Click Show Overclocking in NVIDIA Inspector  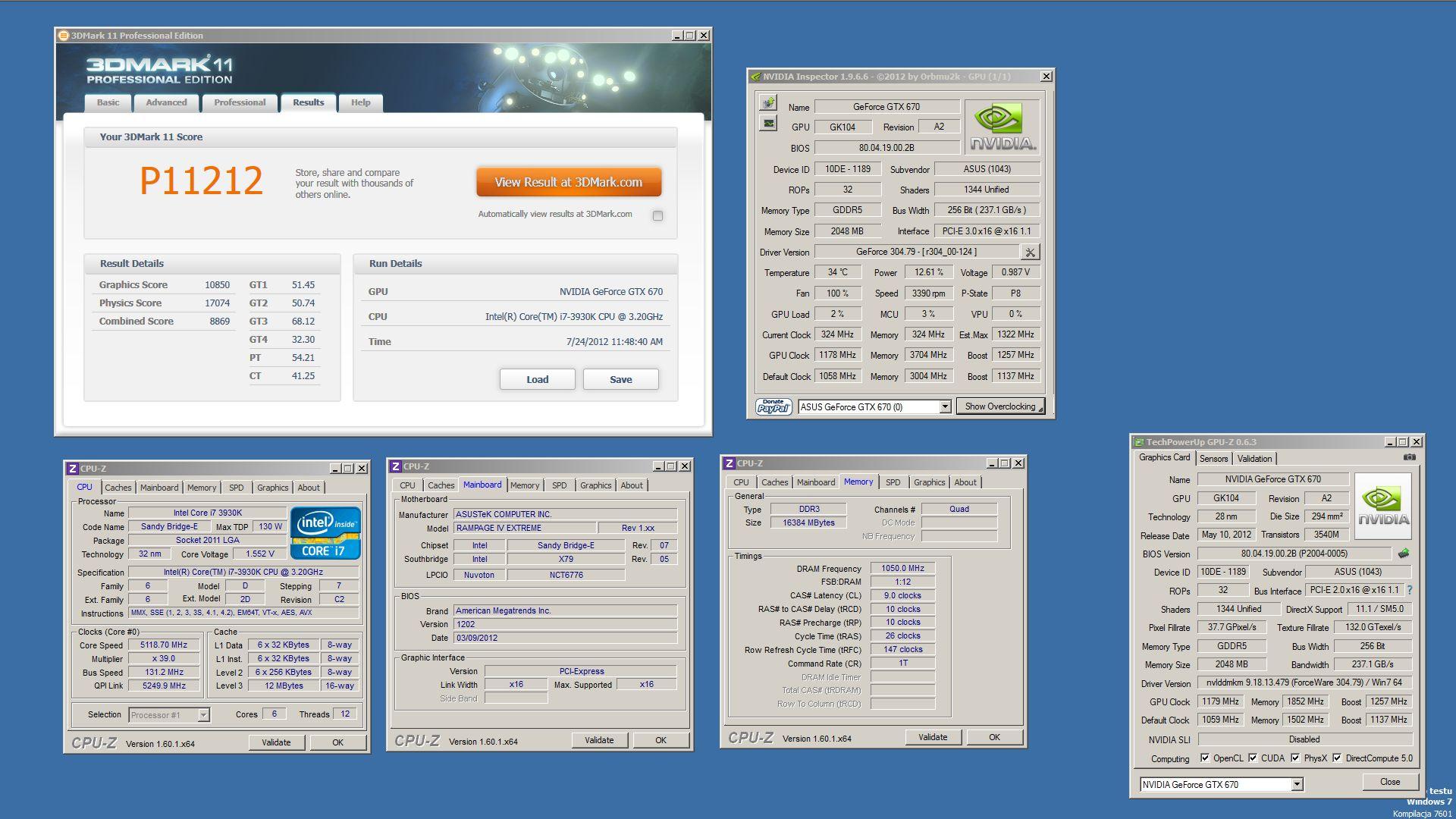[x=1000, y=406]
